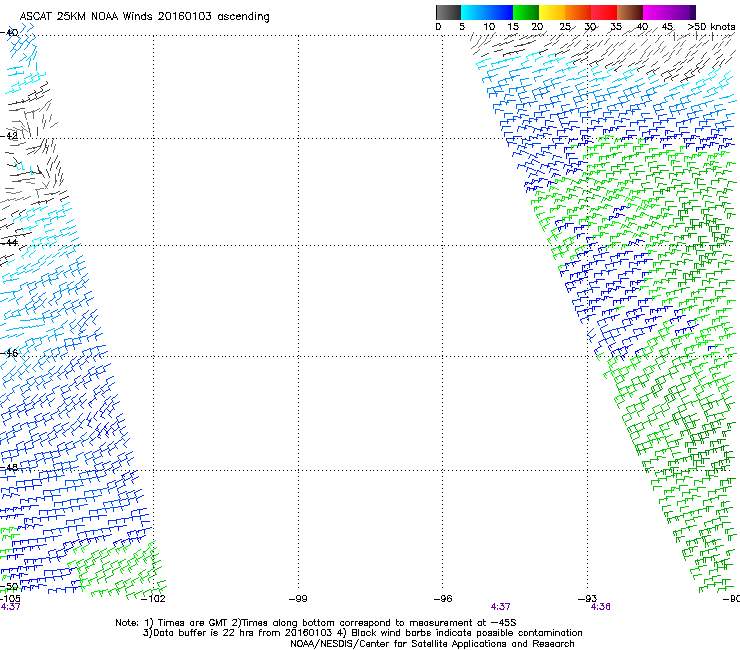Select the cyan-blue 5-15 knots color band
740x650 pixels.
[487, 12]
